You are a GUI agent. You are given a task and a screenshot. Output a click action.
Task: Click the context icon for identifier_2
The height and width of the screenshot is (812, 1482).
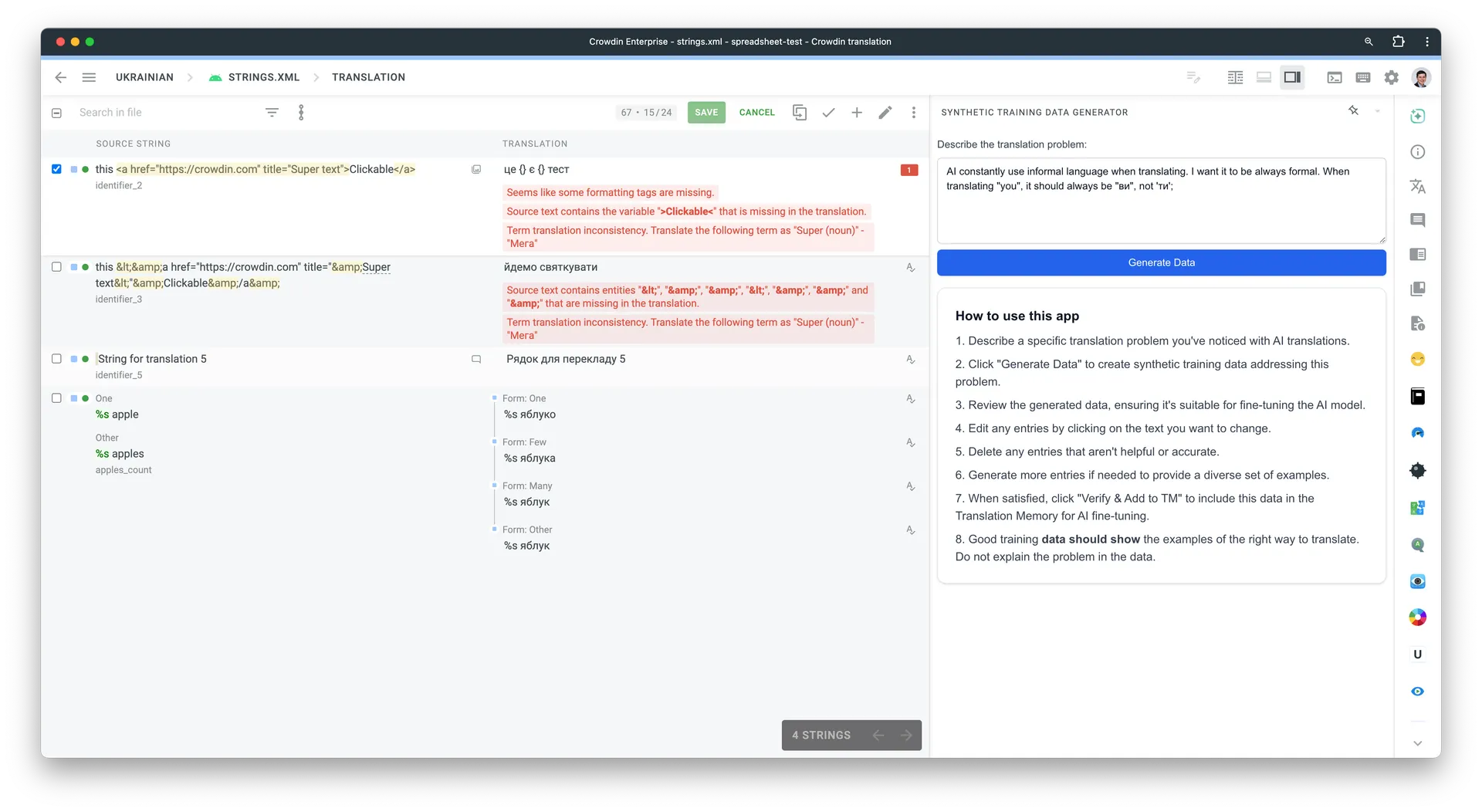476,170
